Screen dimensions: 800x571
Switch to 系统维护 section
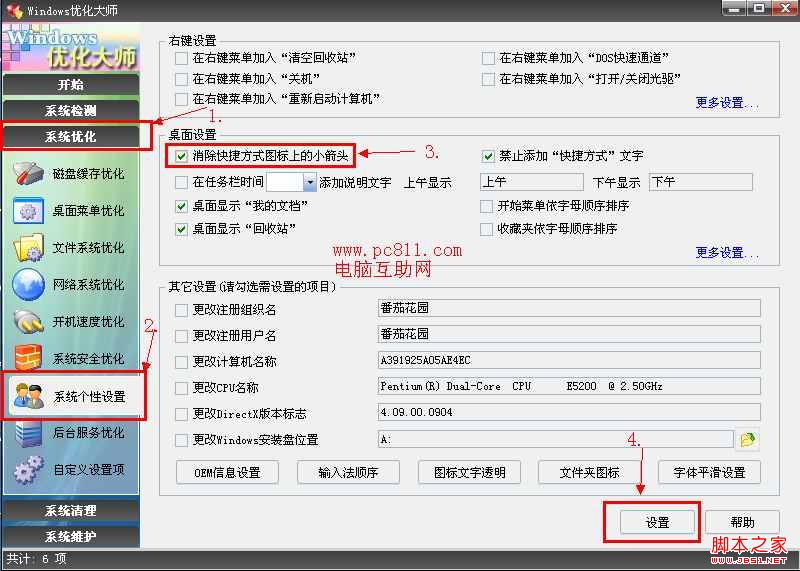point(70,536)
